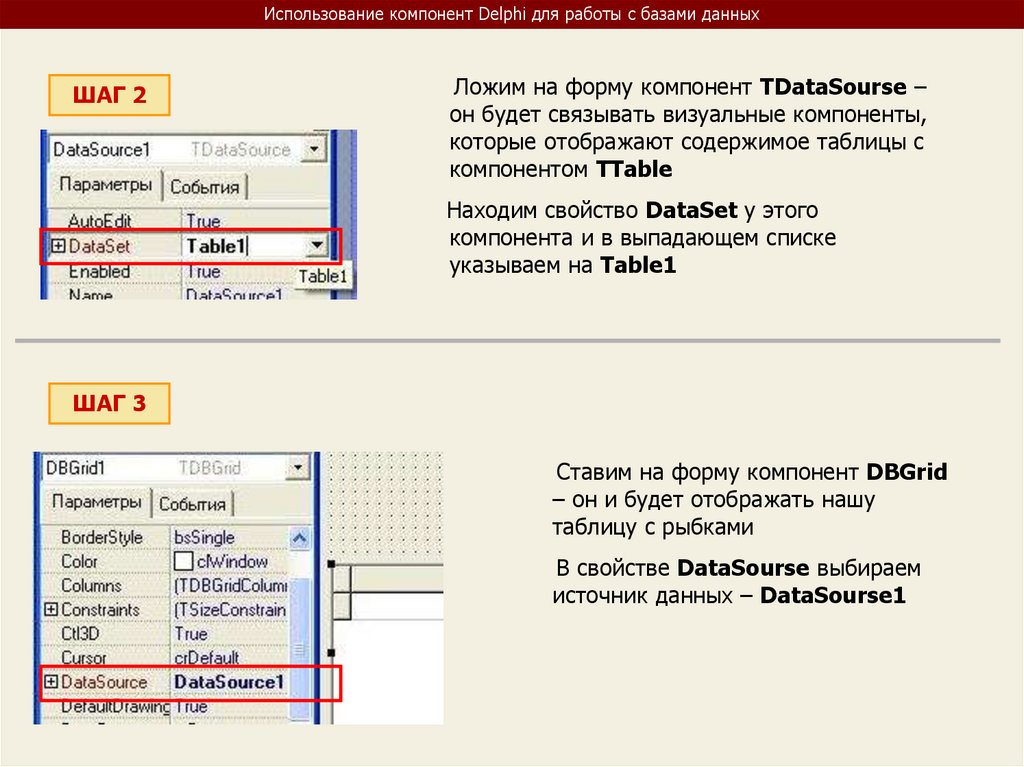The height and width of the screenshot is (767, 1024).
Task: Expand the DataSet property node
Action: click(x=58, y=246)
